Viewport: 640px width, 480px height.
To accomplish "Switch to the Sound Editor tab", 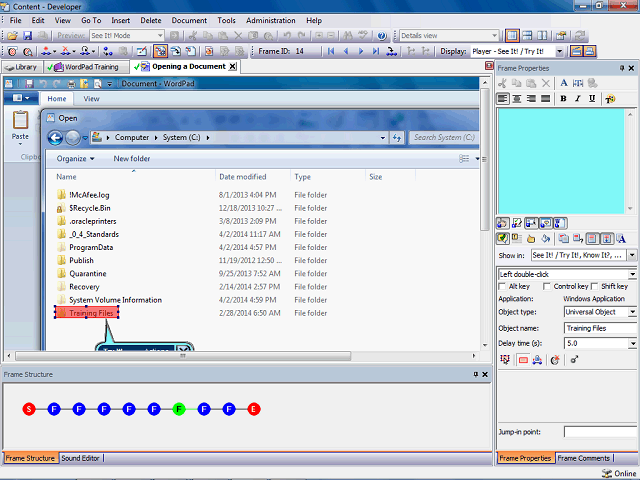I will 80,458.
